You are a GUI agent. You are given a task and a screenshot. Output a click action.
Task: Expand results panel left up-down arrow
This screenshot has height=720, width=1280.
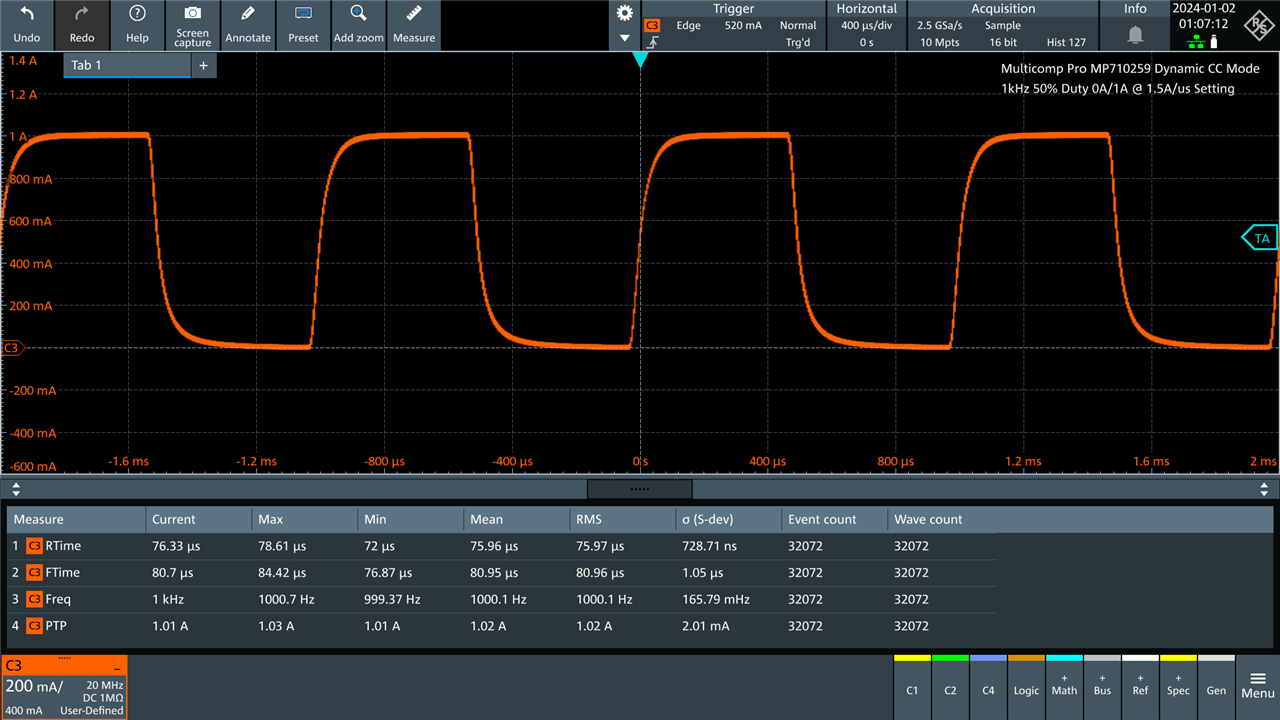15,489
